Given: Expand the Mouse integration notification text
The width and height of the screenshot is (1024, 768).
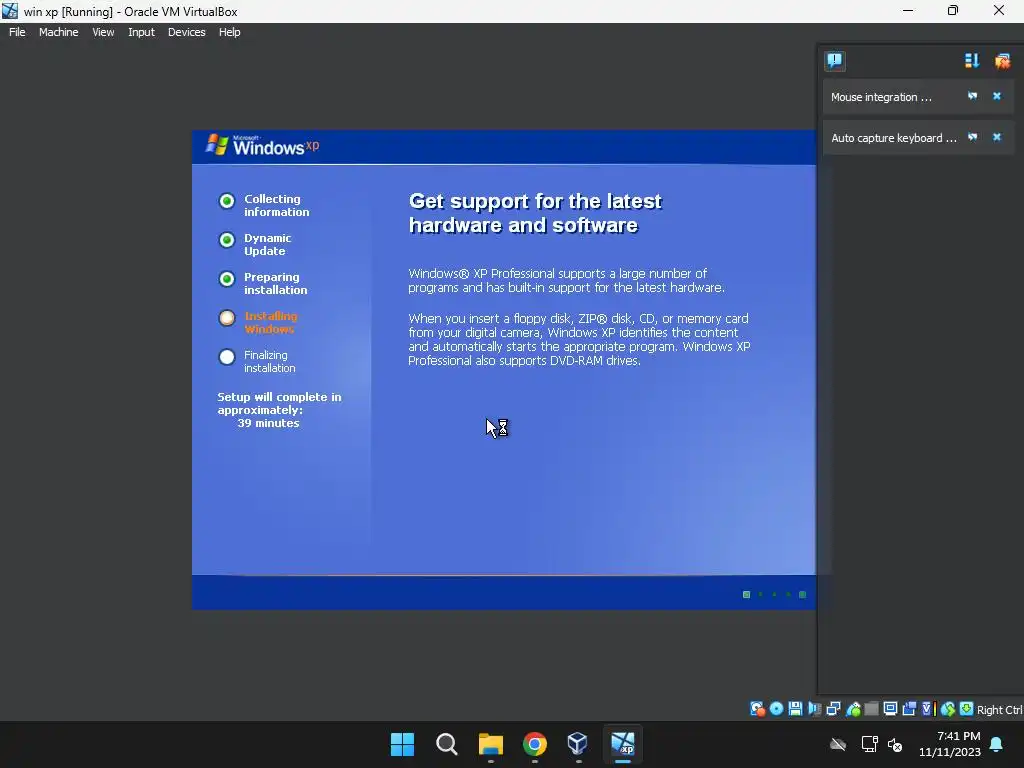Looking at the screenshot, I should [x=881, y=97].
